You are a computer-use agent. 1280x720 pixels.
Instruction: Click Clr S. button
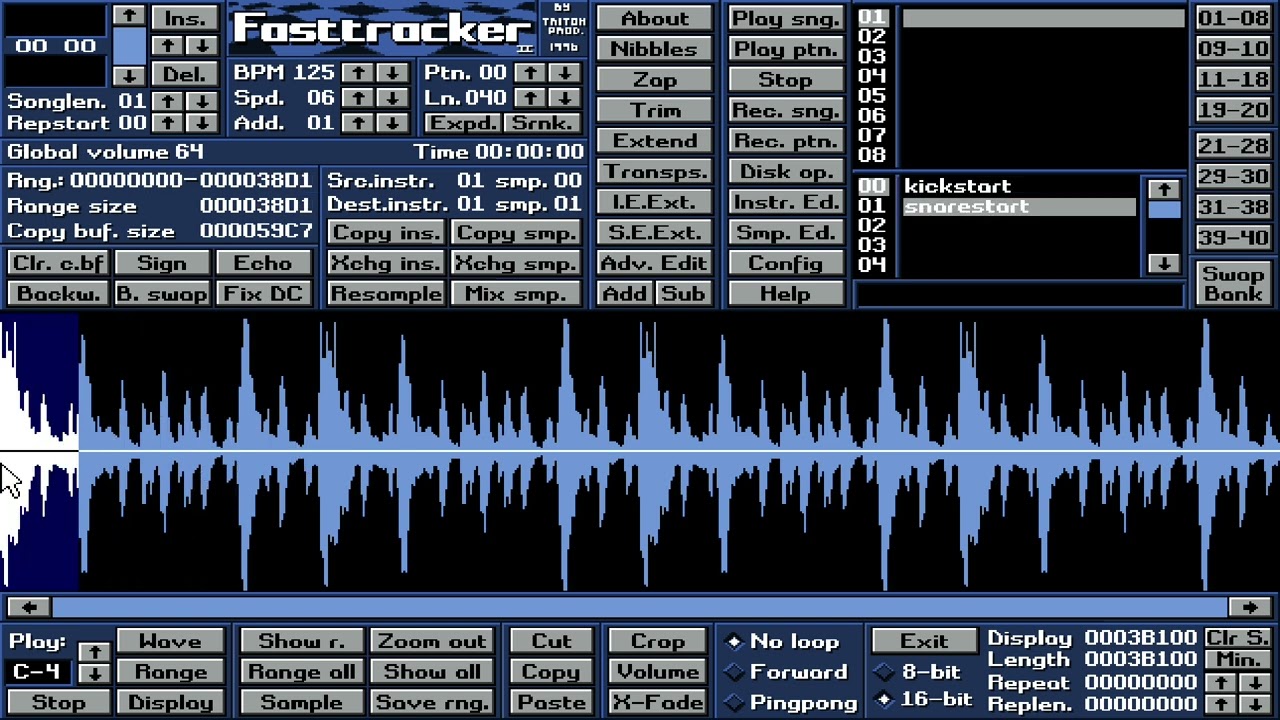[1238, 638]
